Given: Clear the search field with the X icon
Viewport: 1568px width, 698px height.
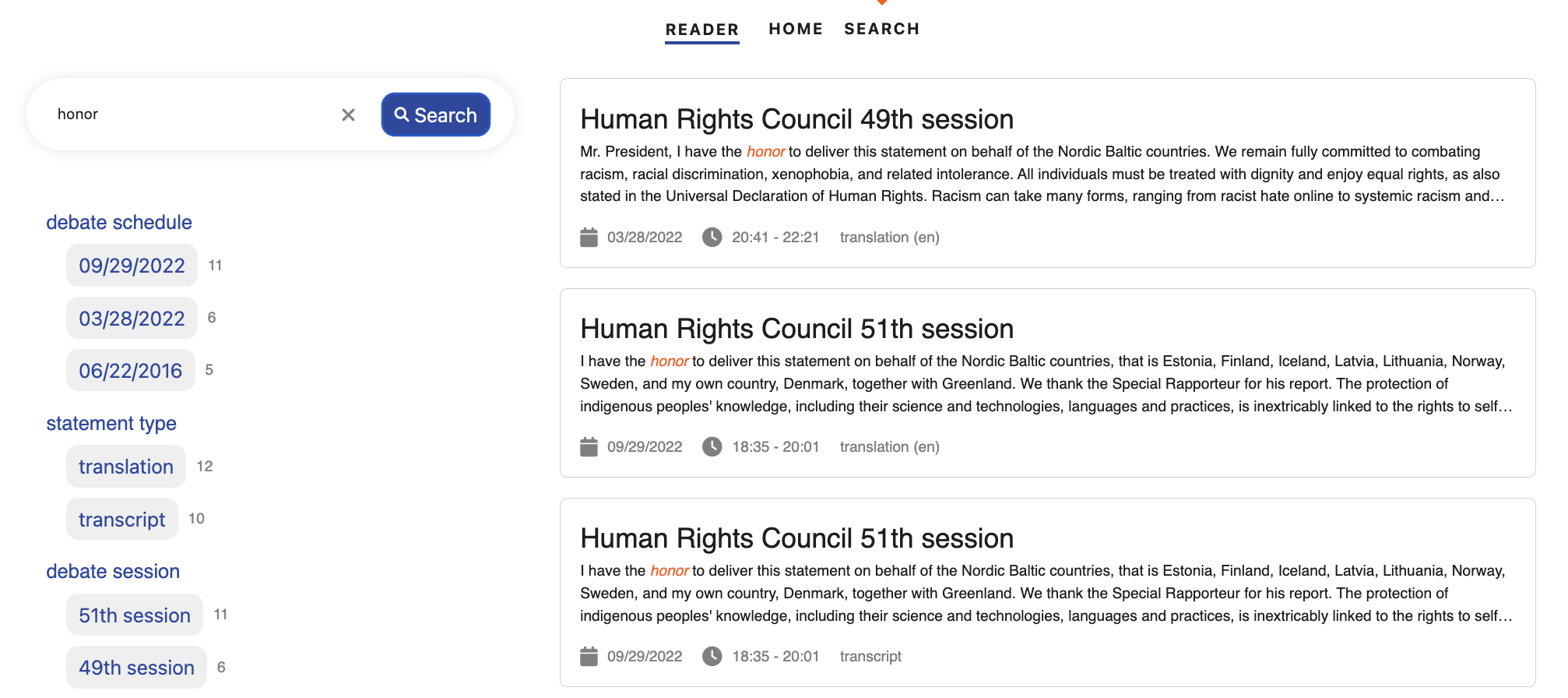Looking at the screenshot, I should [x=348, y=115].
